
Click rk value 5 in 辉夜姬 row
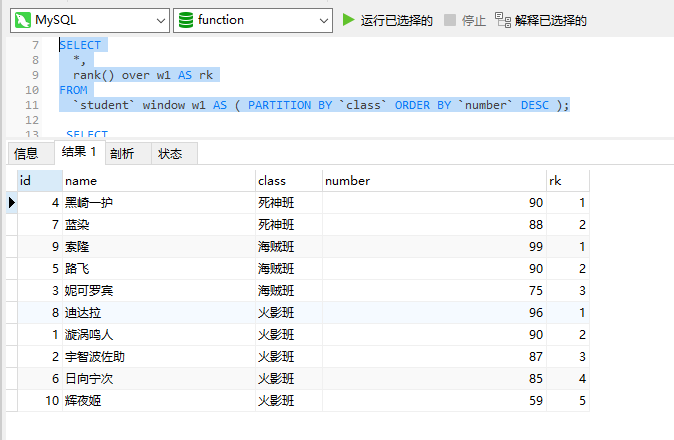[568, 400]
